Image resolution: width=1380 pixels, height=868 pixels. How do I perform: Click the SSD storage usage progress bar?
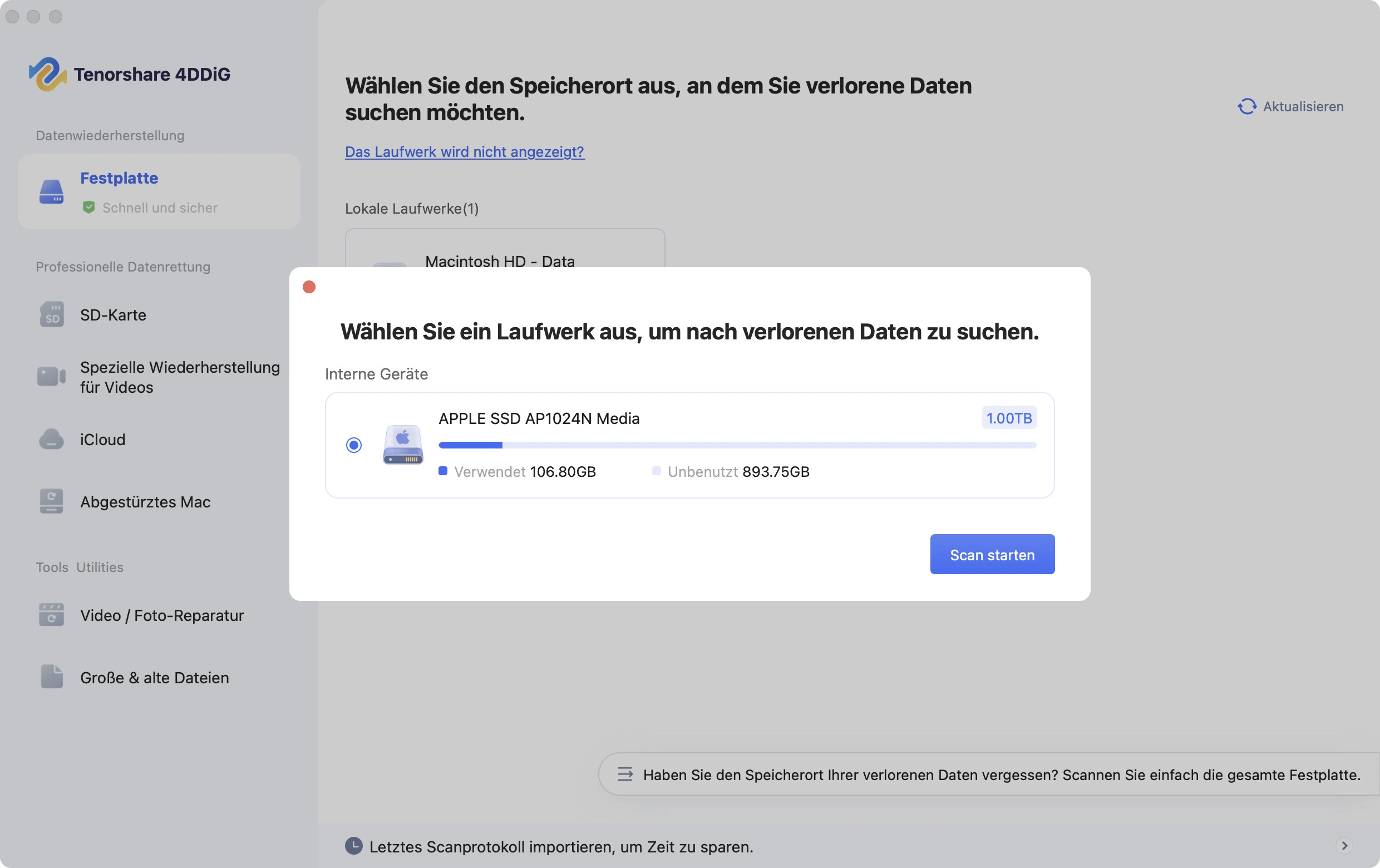click(x=737, y=445)
